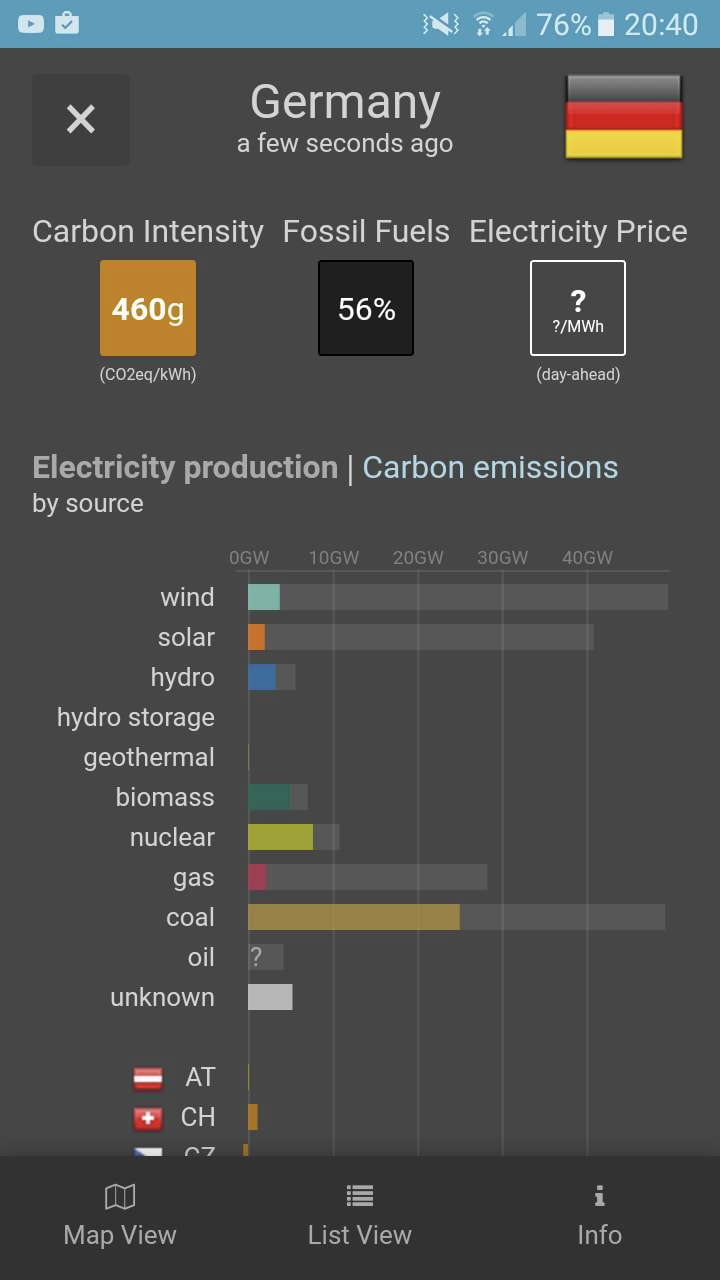This screenshot has width=720, height=1280.
Task: Open the Info screen
Action: 598,1214
